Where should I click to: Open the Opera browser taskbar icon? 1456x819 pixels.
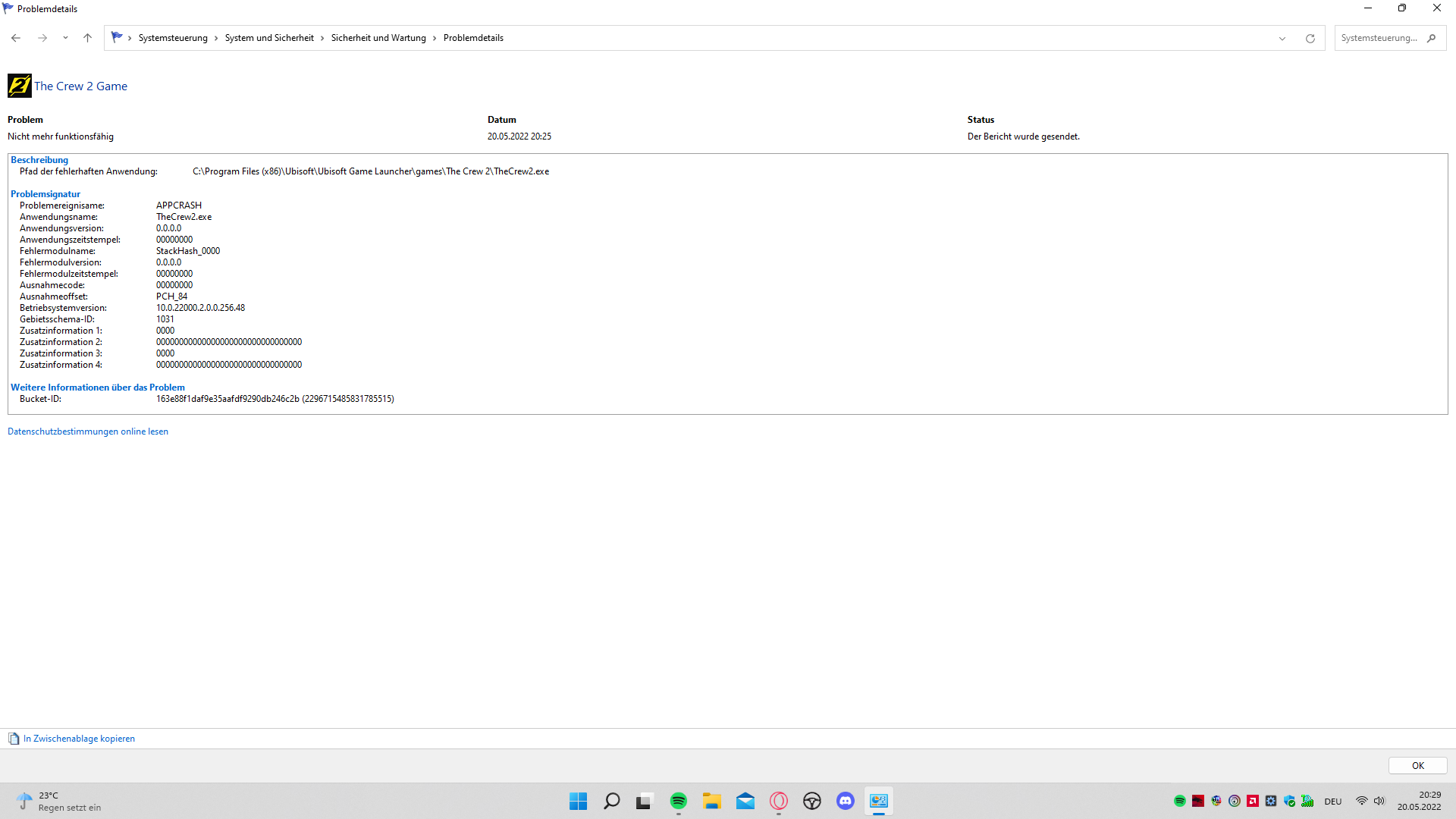[x=778, y=801]
